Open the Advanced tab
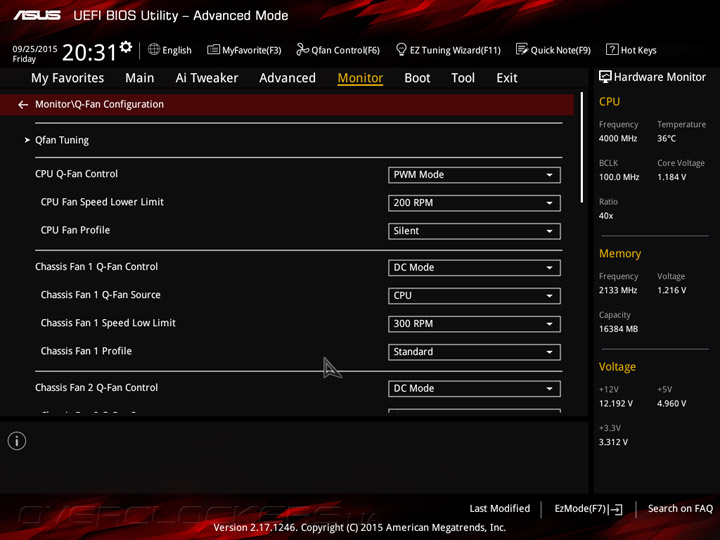720x540 pixels. 287,78
